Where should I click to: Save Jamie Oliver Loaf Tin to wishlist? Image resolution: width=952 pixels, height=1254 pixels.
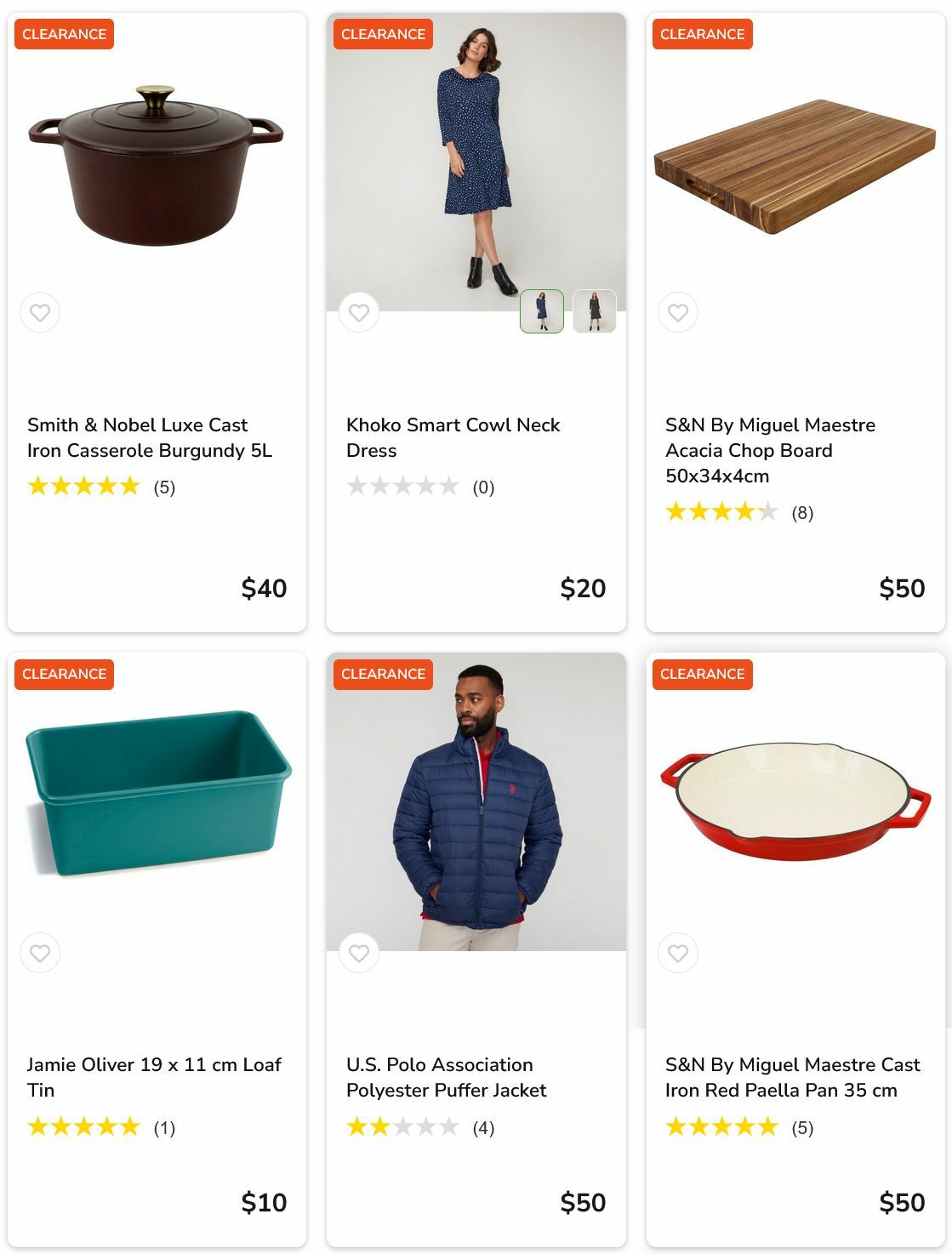click(40, 953)
